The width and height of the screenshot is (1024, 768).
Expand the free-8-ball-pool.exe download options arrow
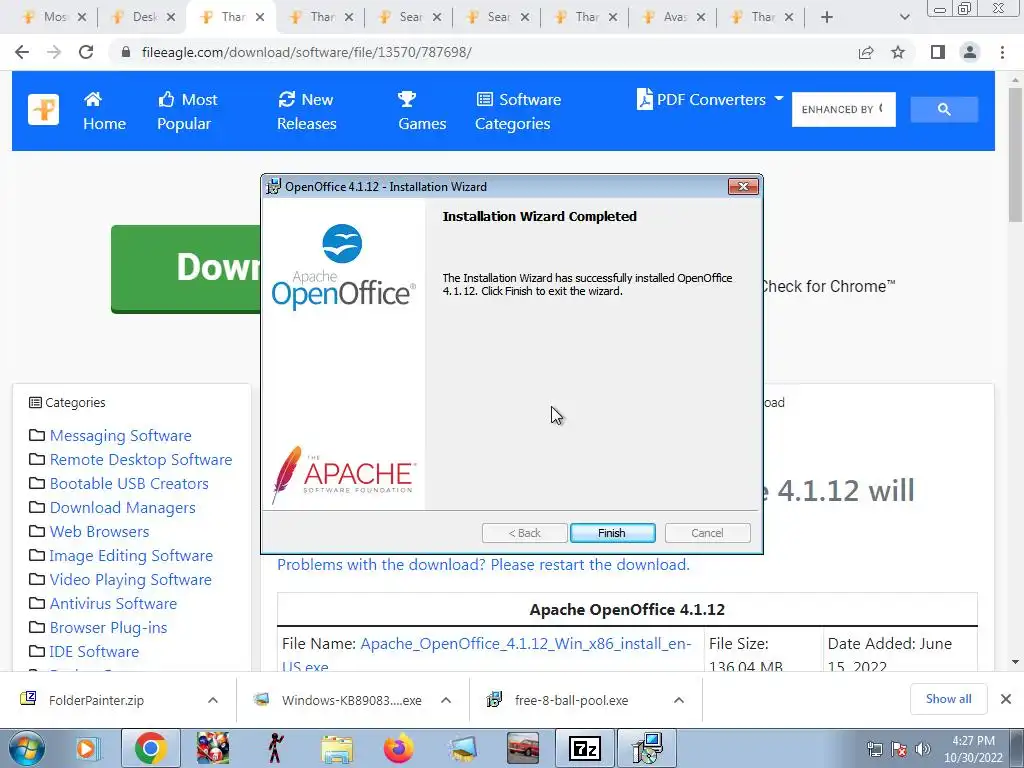point(679,700)
